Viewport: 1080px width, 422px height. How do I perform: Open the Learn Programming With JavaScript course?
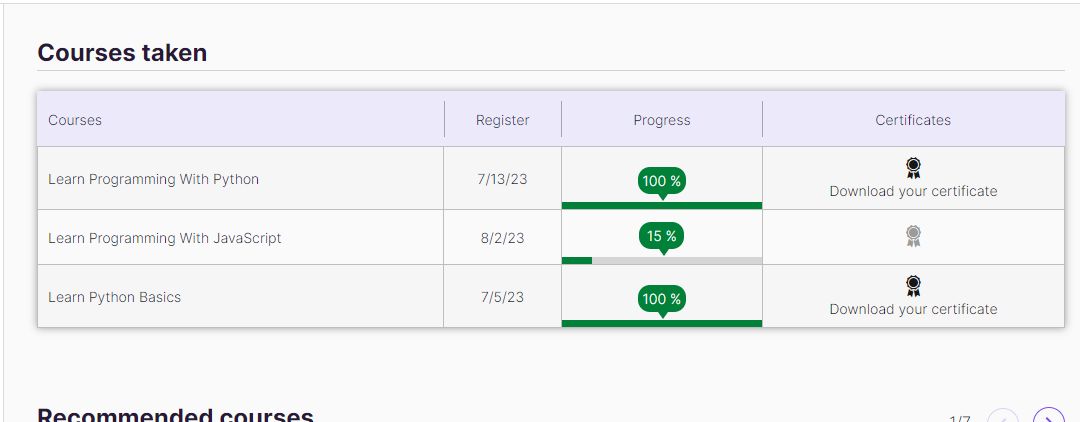tap(165, 238)
